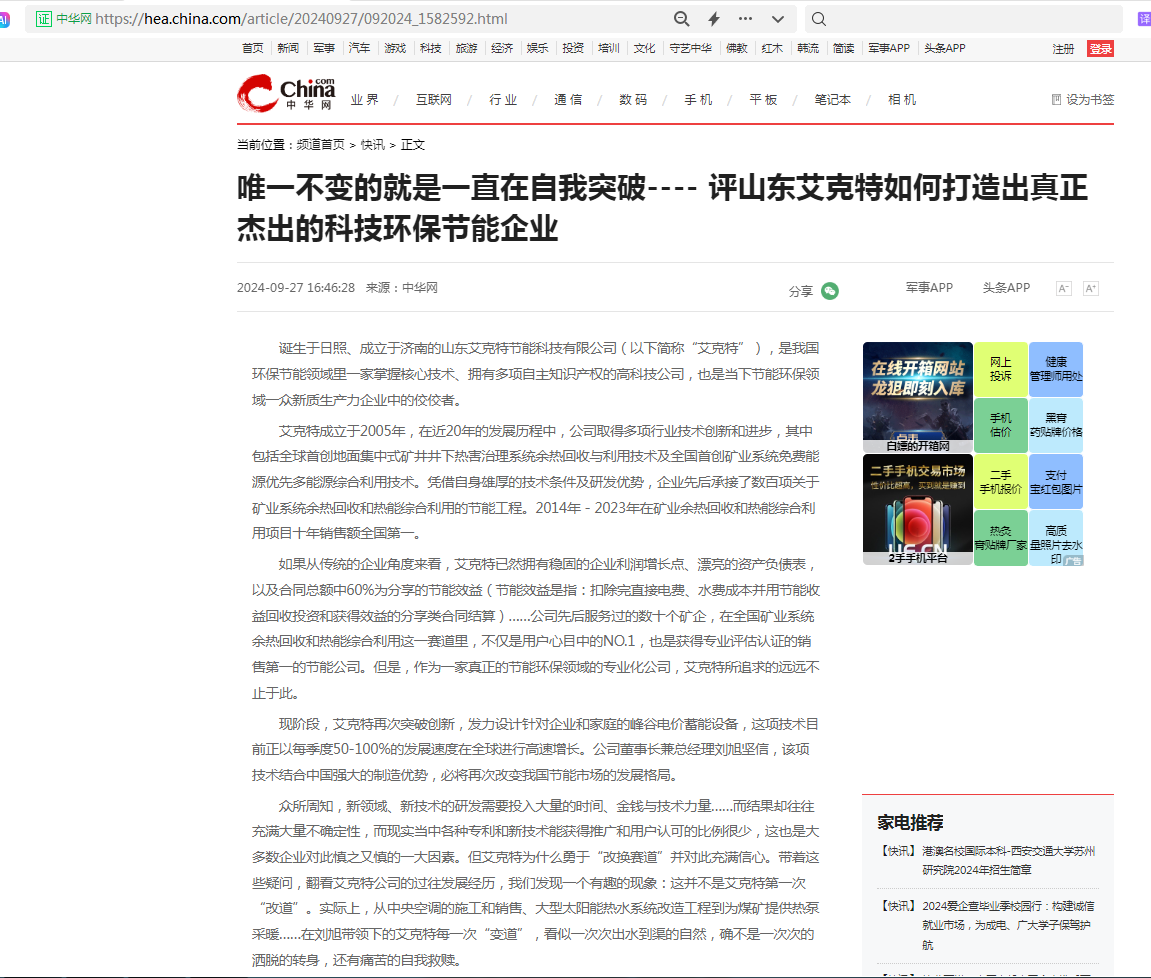
Task: Open 汽车 in top navigation
Action: coord(359,48)
